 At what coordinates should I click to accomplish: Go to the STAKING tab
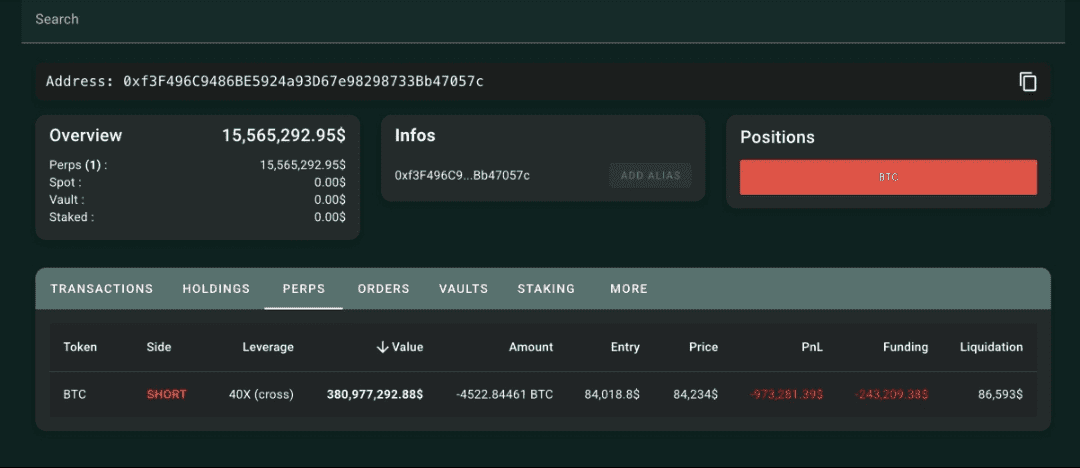click(546, 289)
